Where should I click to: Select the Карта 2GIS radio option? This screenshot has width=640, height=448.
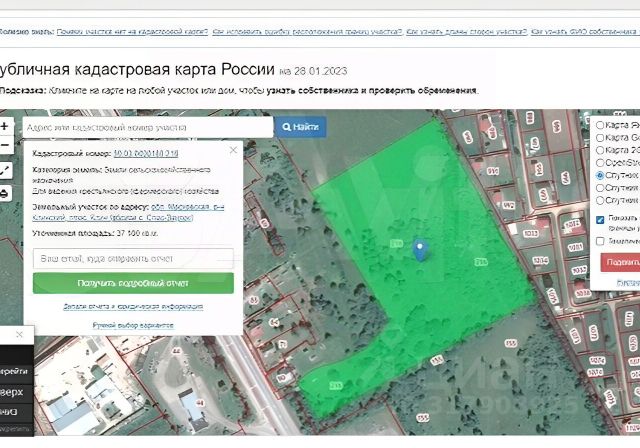(x=600, y=150)
